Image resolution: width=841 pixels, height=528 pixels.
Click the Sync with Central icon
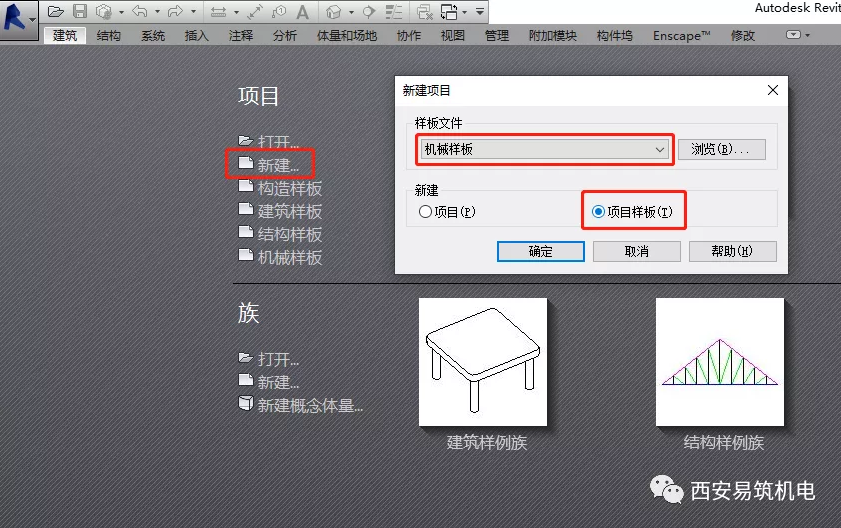pyautogui.click(x=104, y=11)
